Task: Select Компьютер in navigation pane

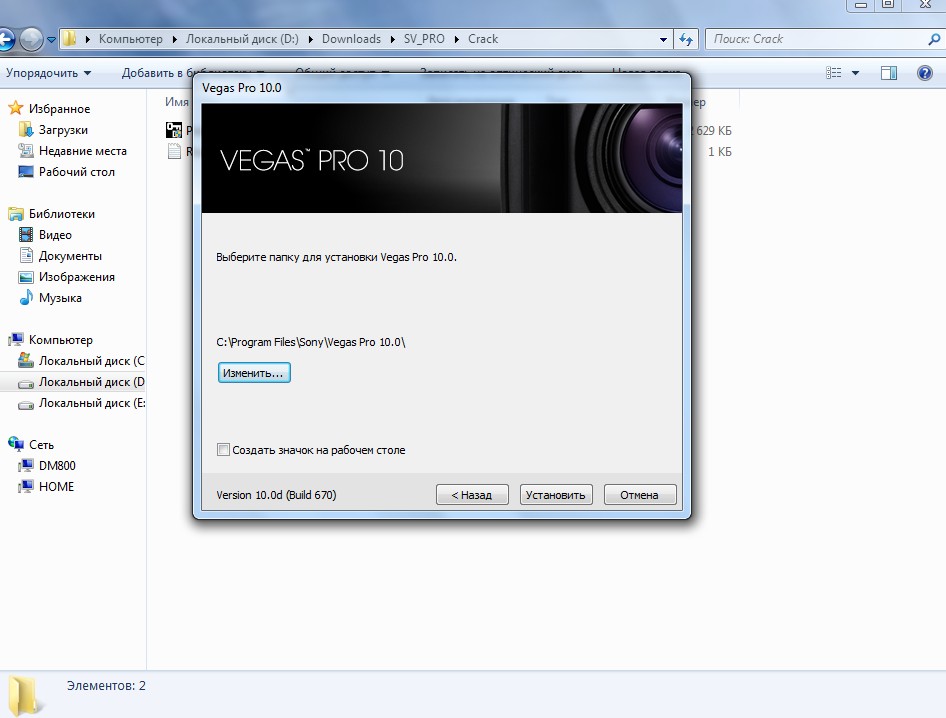Action: coord(60,340)
